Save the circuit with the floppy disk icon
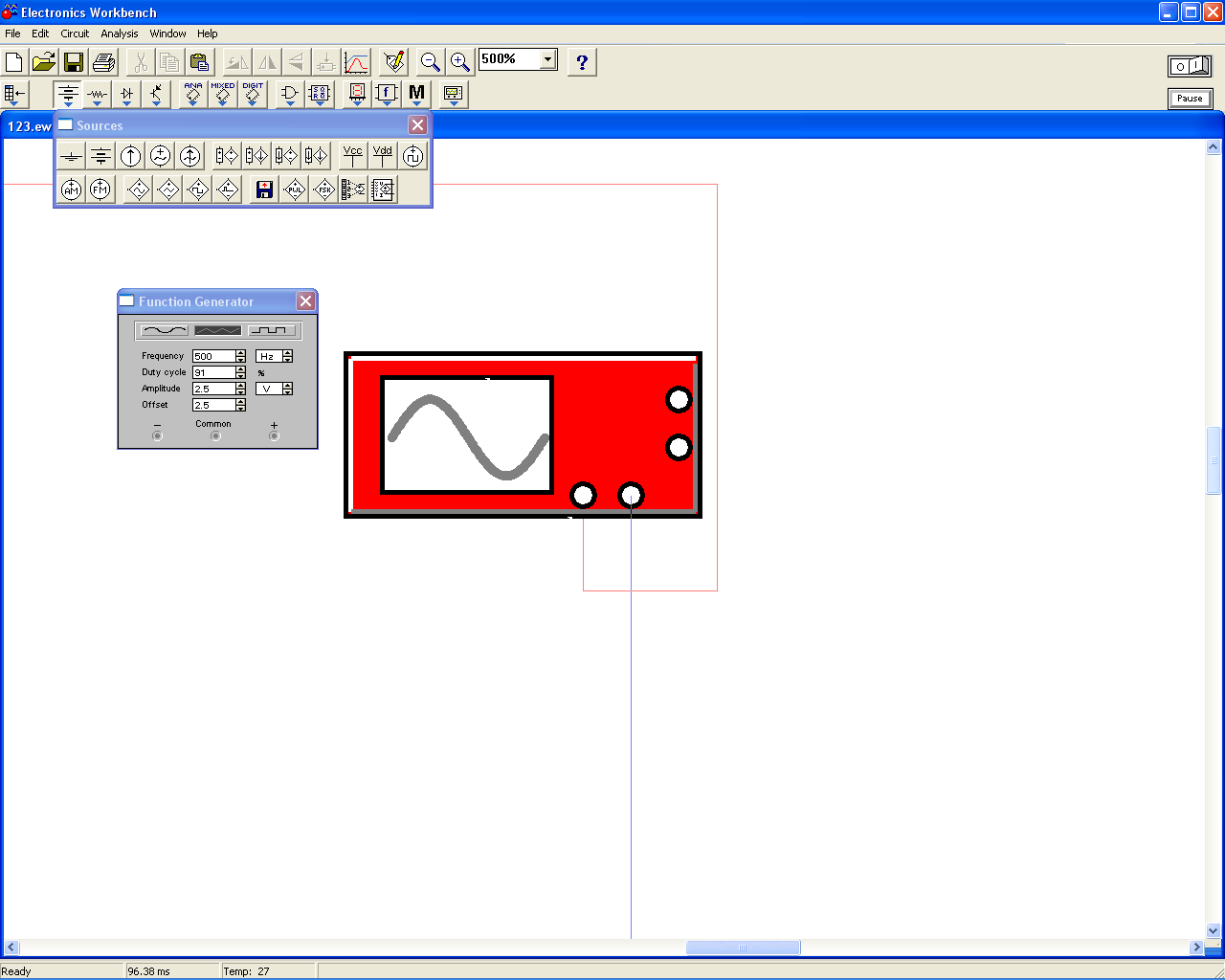The image size is (1225, 980). (x=74, y=63)
